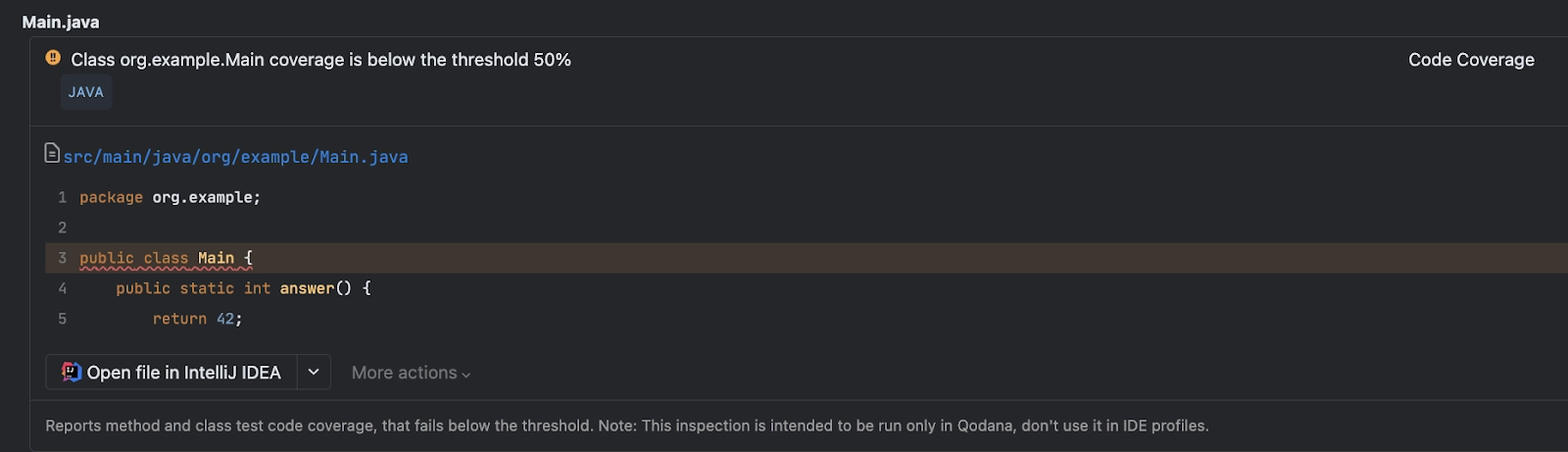The width and height of the screenshot is (1568, 452).
Task: Click the return 42 statement line
Action: [197, 319]
